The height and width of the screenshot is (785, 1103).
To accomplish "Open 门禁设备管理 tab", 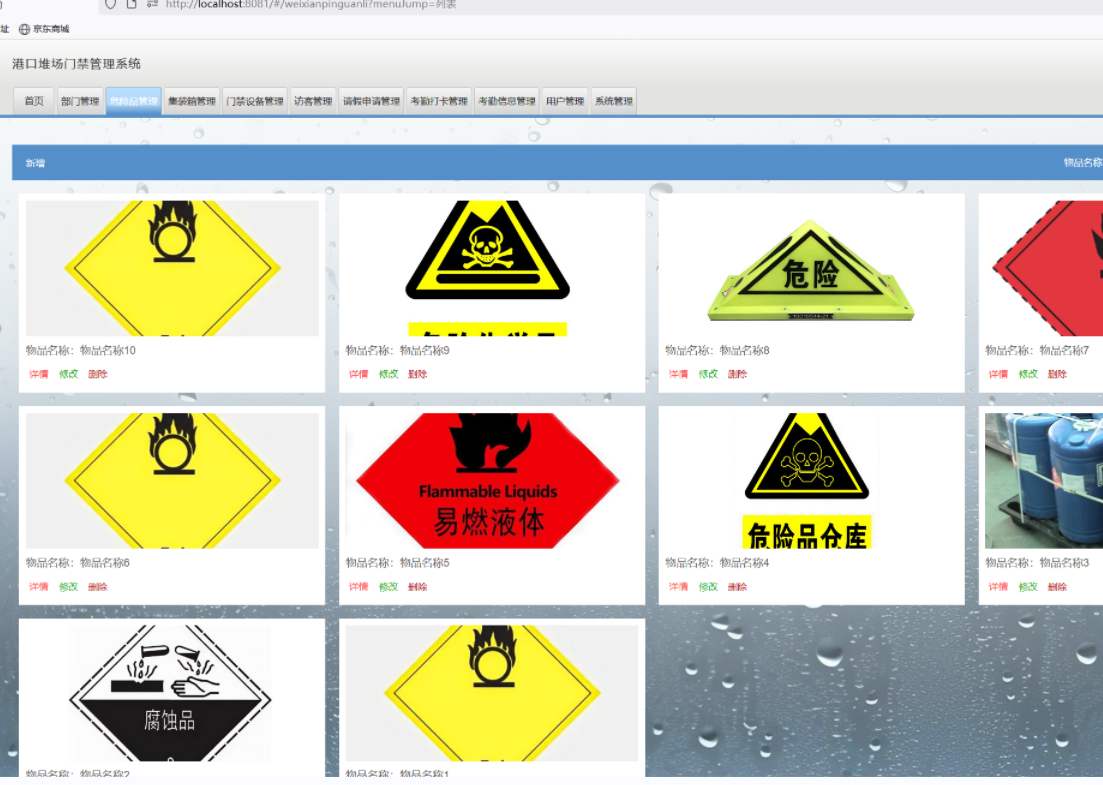I will 254,101.
